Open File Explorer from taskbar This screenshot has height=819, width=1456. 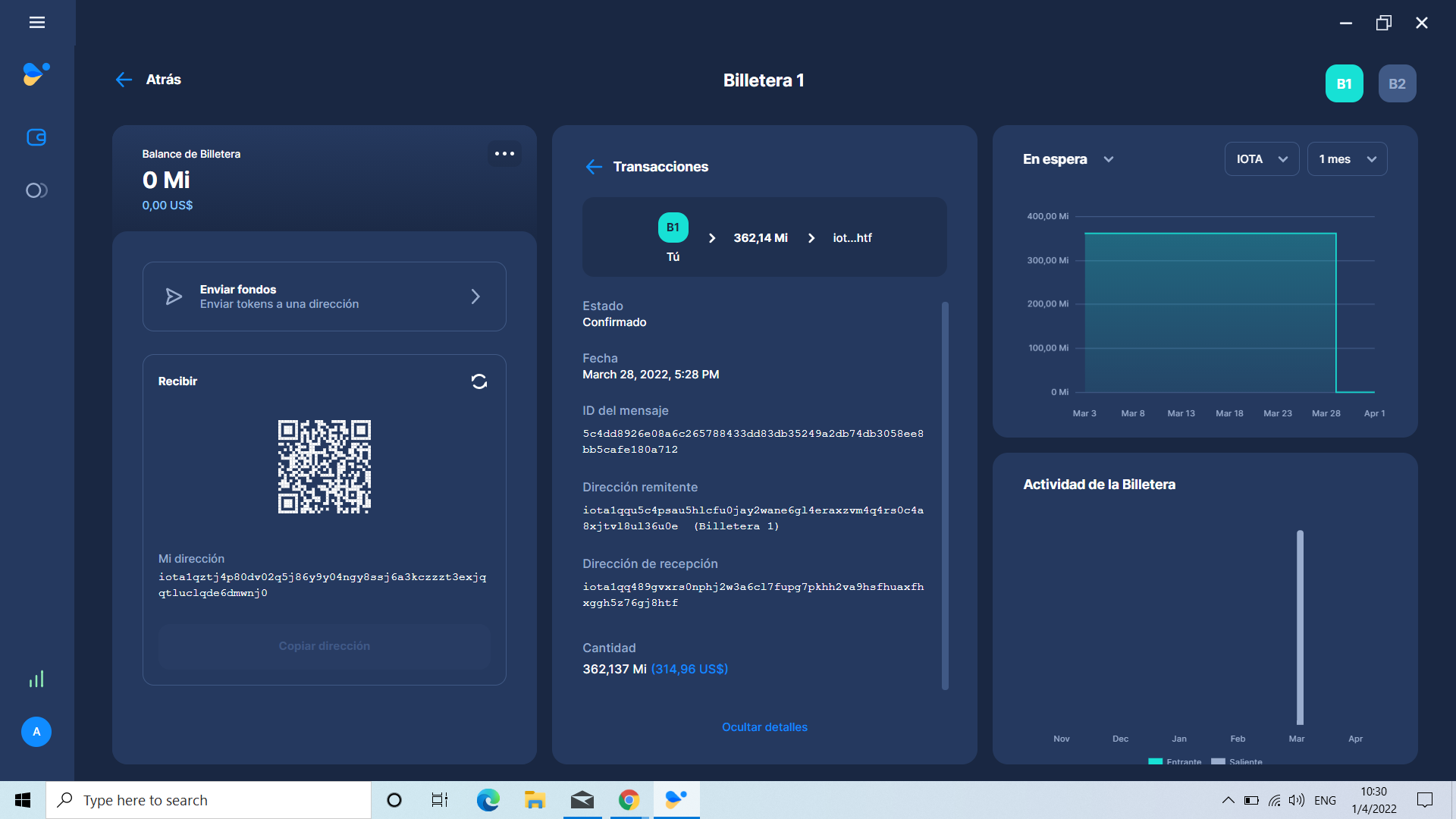[535, 800]
